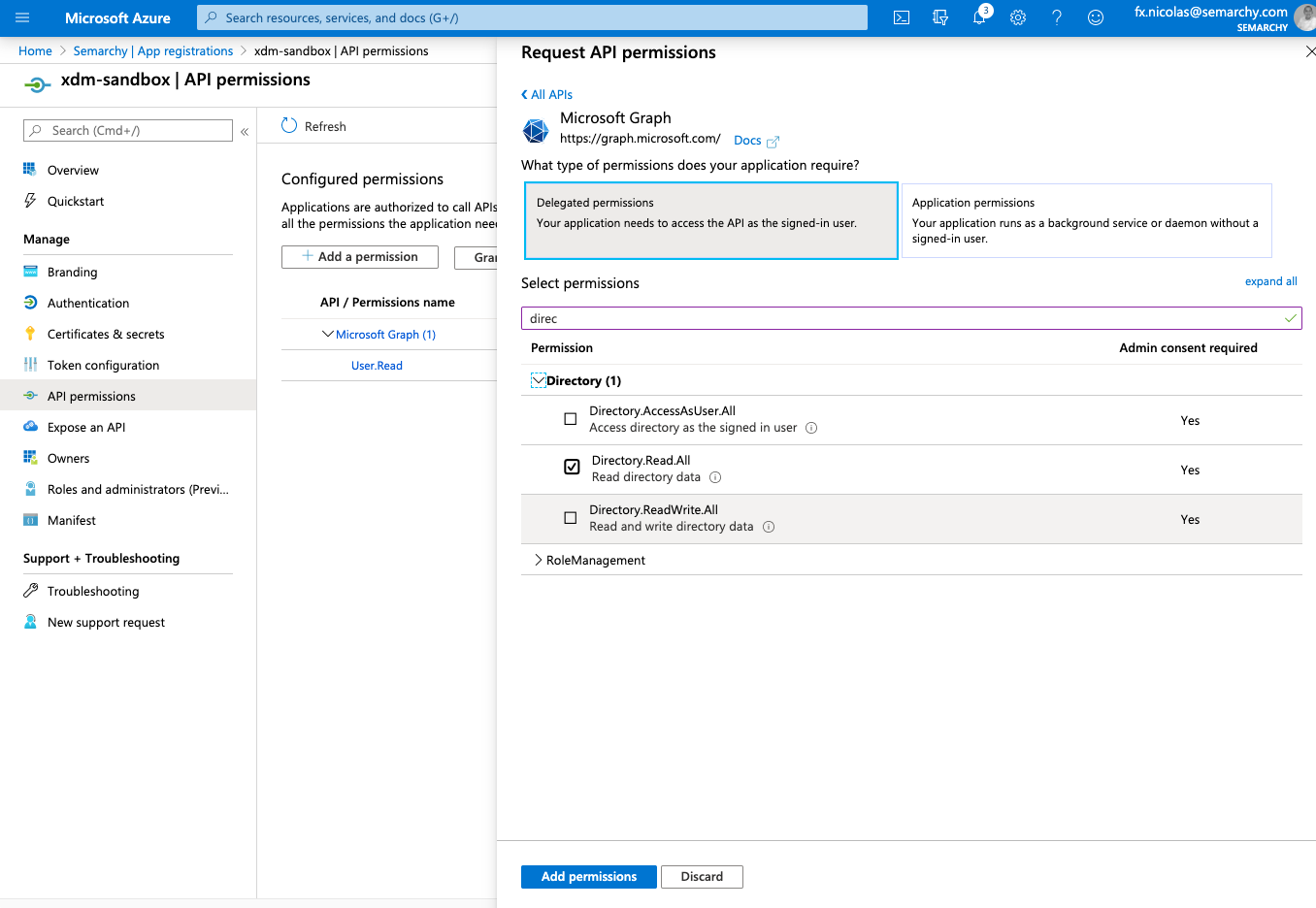Check the Directory.ReadWrite.All checkbox
The width and height of the screenshot is (1316, 908).
(x=571, y=518)
